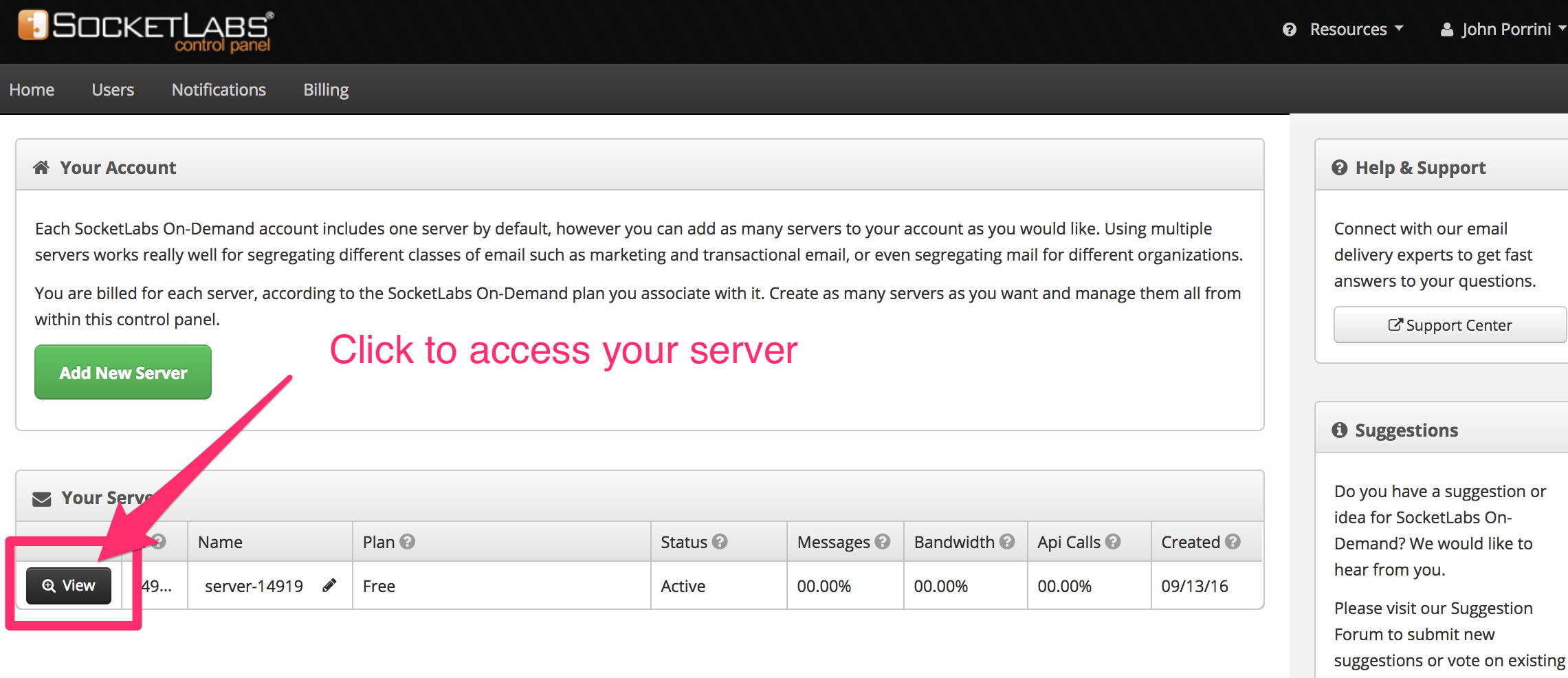Image resolution: width=1568 pixels, height=678 pixels.
Task: Click the SocketLabs control panel logo
Action: click(146, 31)
